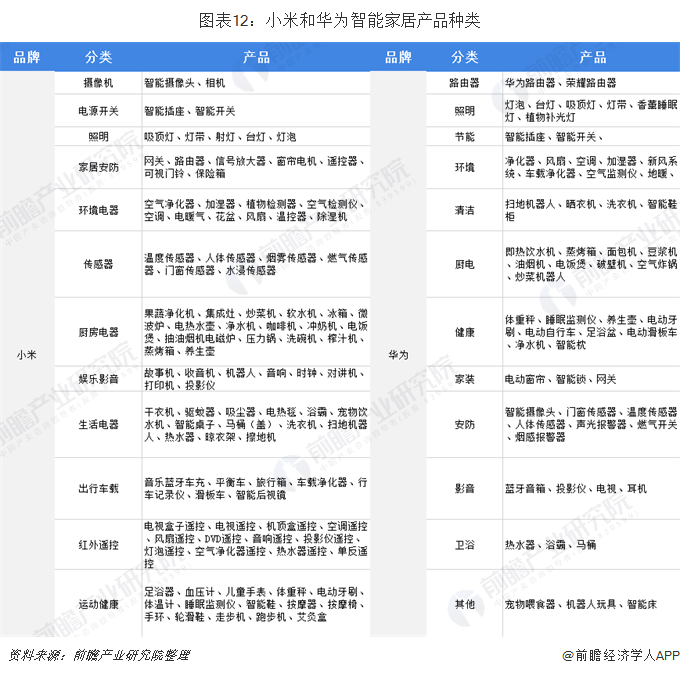
Task: Click the 摄像机 category cell
Action: pyautogui.click(x=98, y=83)
